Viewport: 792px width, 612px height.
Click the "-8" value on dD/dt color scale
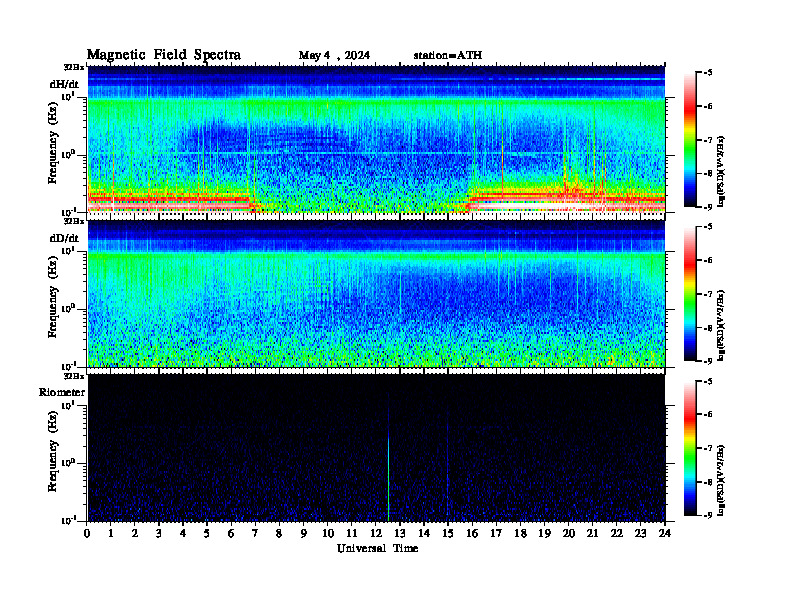point(707,328)
